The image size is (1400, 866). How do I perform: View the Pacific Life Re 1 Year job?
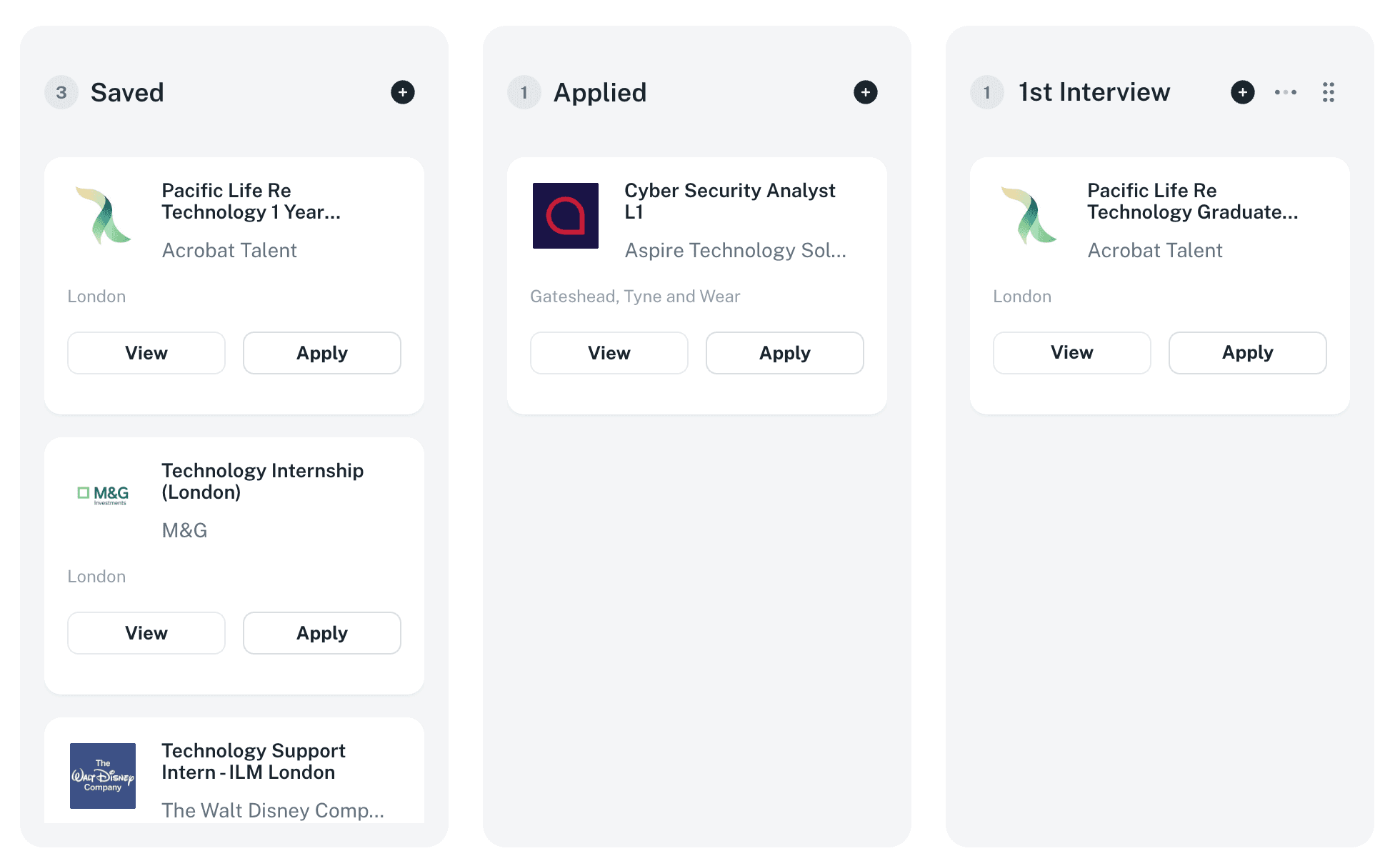pyautogui.click(x=146, y=353)
